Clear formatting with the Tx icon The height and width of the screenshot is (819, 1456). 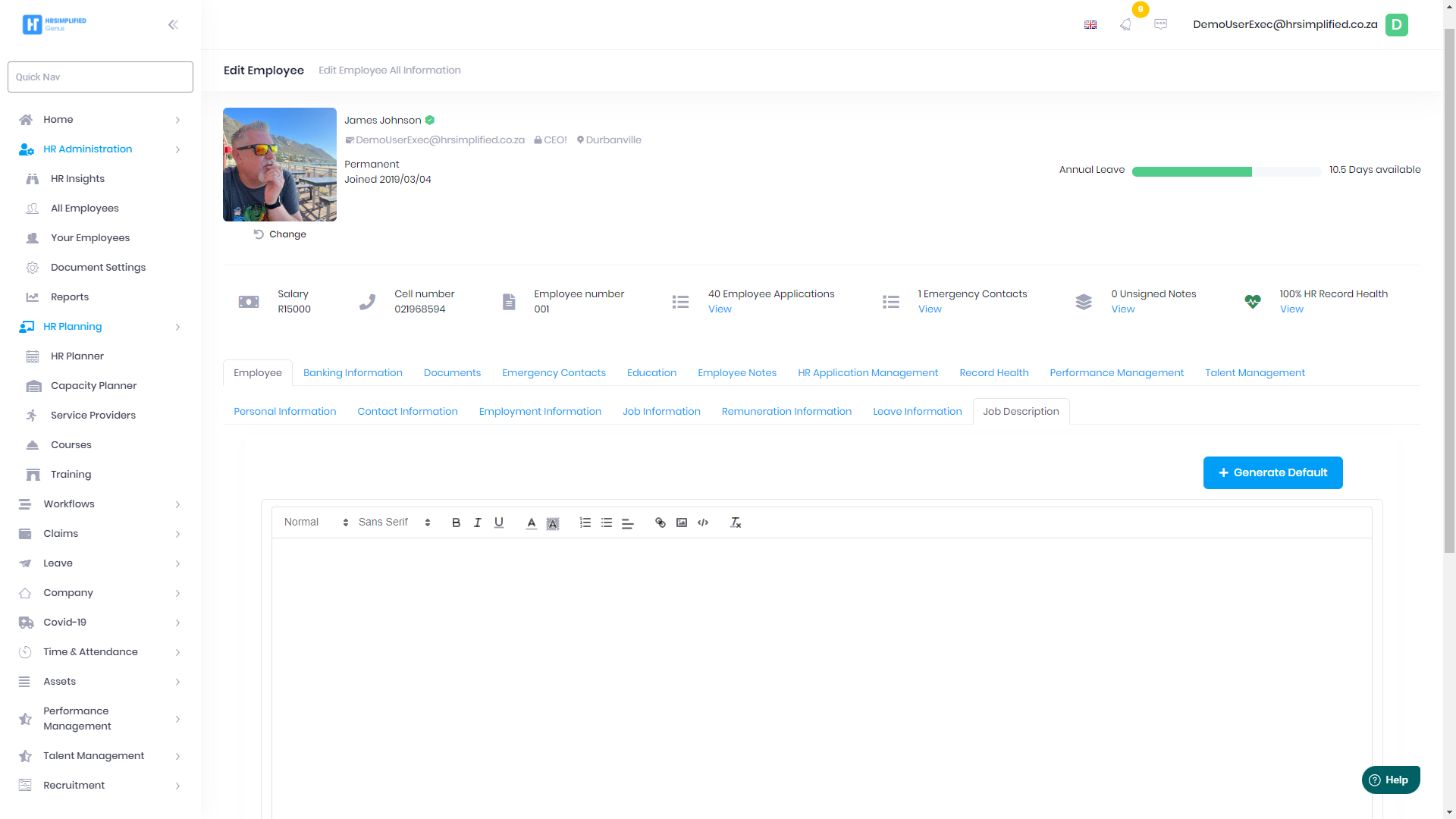point(735,522)
